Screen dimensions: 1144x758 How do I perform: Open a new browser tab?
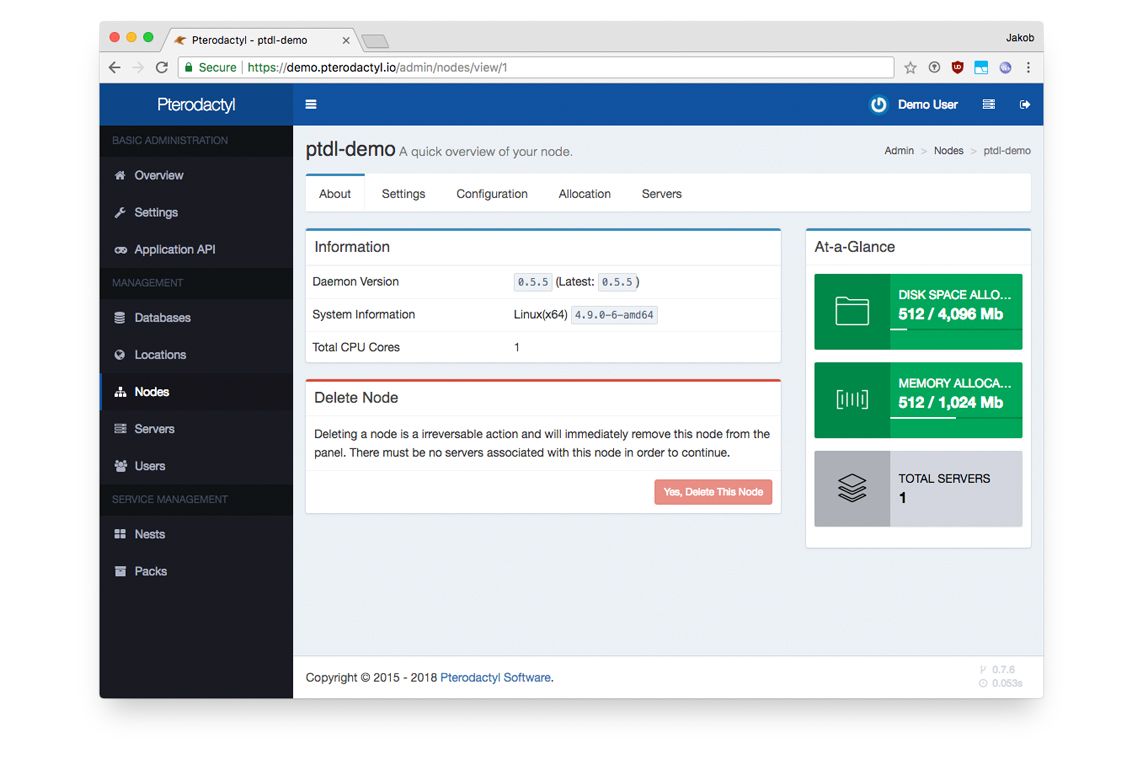point(375,42)
